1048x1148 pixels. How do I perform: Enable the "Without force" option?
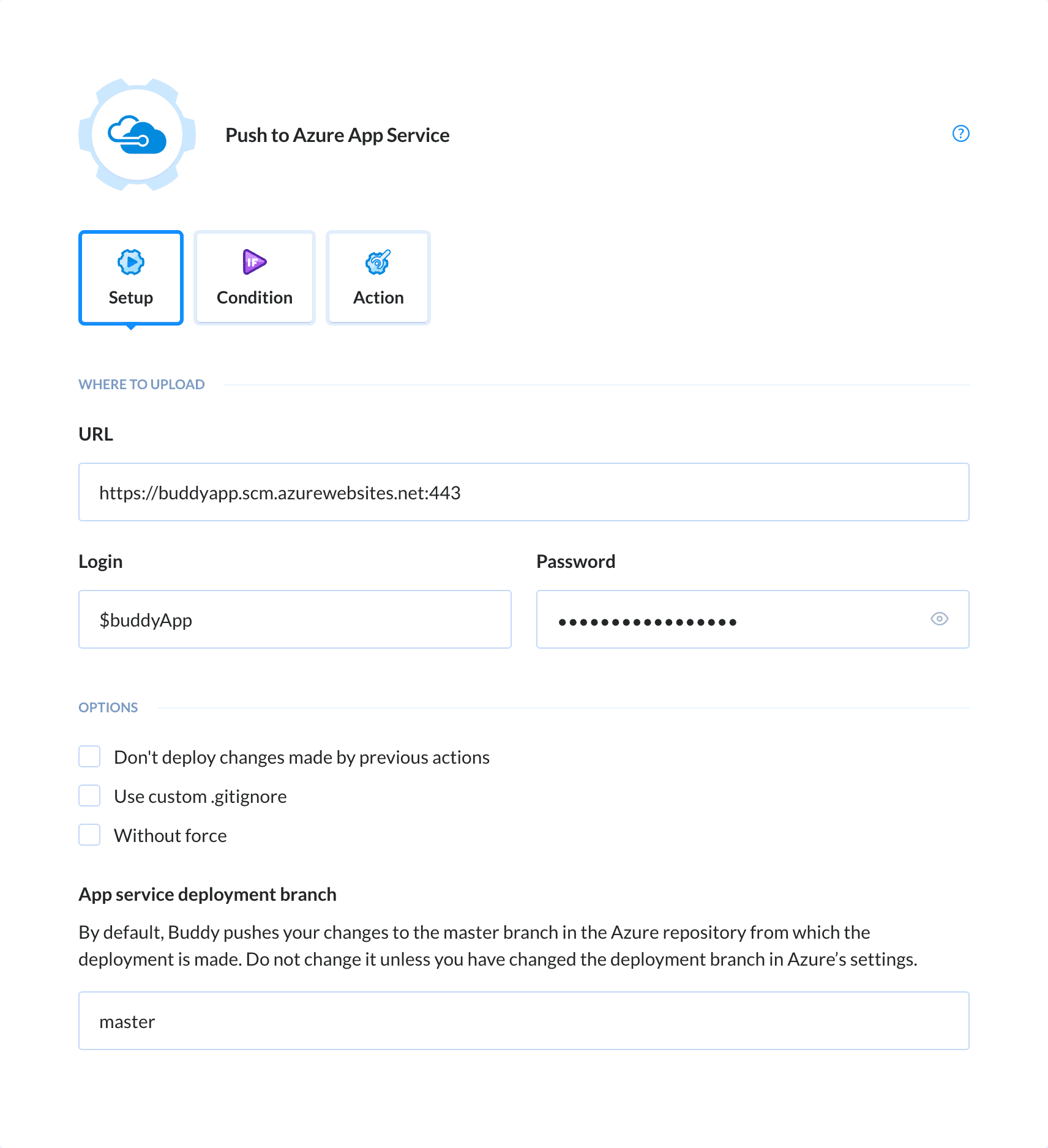coord(89,835)
